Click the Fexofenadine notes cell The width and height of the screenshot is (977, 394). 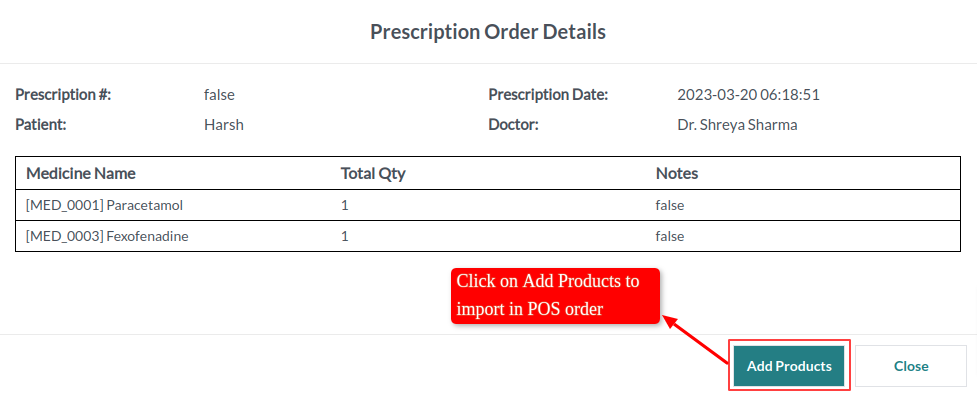pos(670,236)
